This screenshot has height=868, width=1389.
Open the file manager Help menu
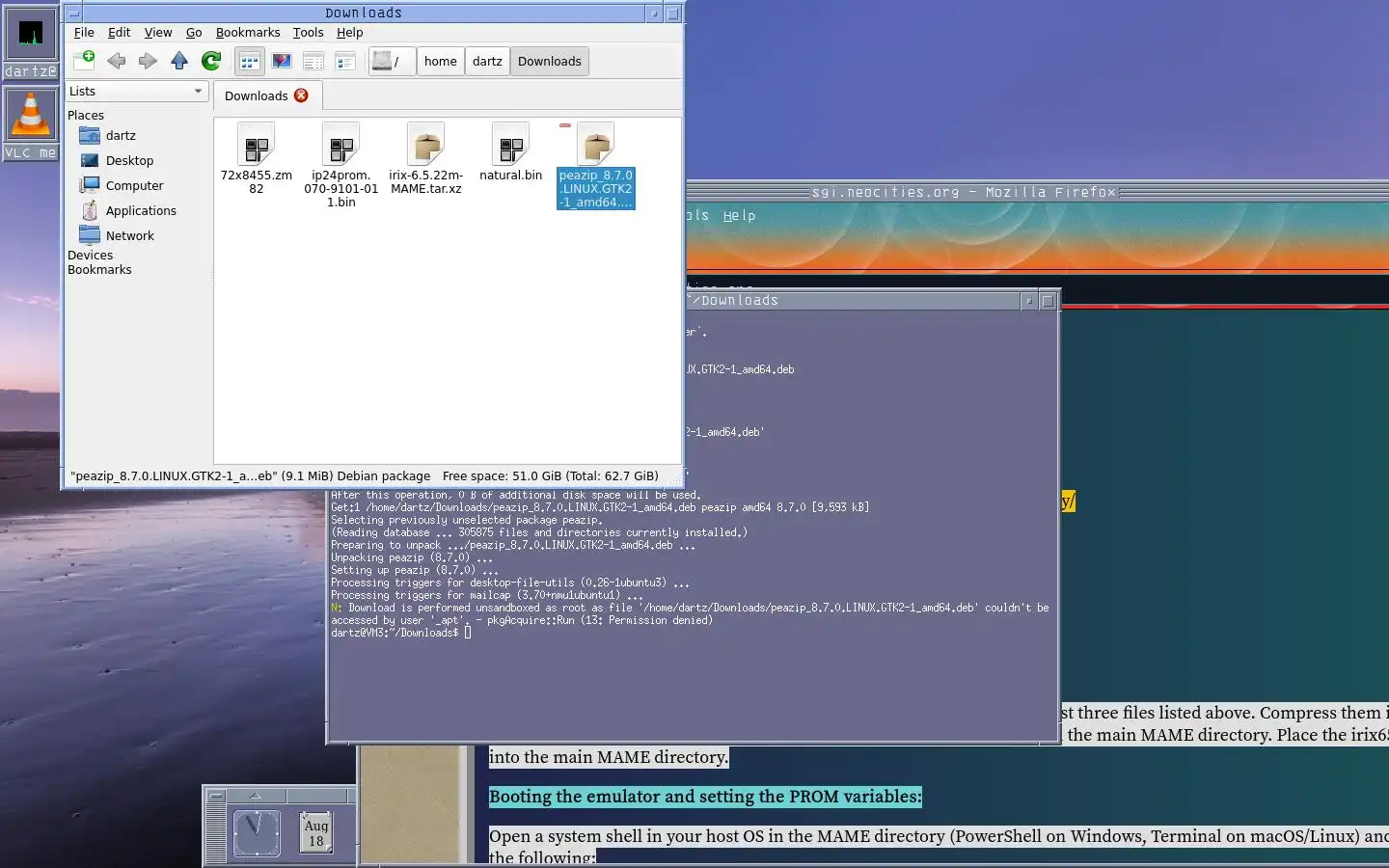click(349, 32)
